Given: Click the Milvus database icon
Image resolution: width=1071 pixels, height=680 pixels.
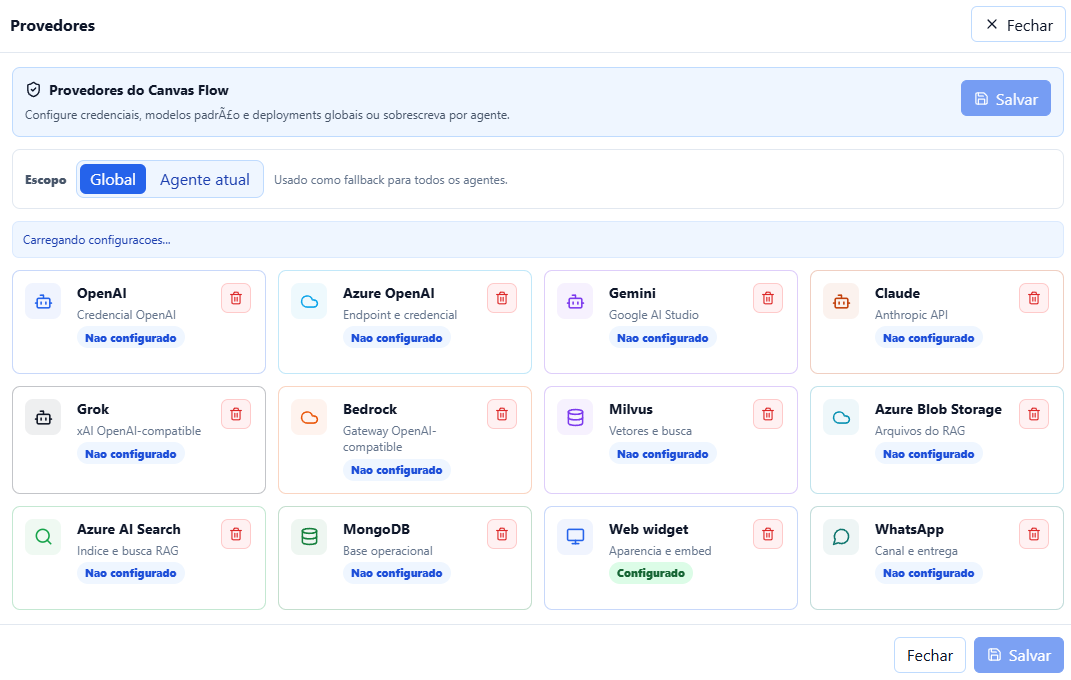Looking at the screenshot, I should 575,418.
